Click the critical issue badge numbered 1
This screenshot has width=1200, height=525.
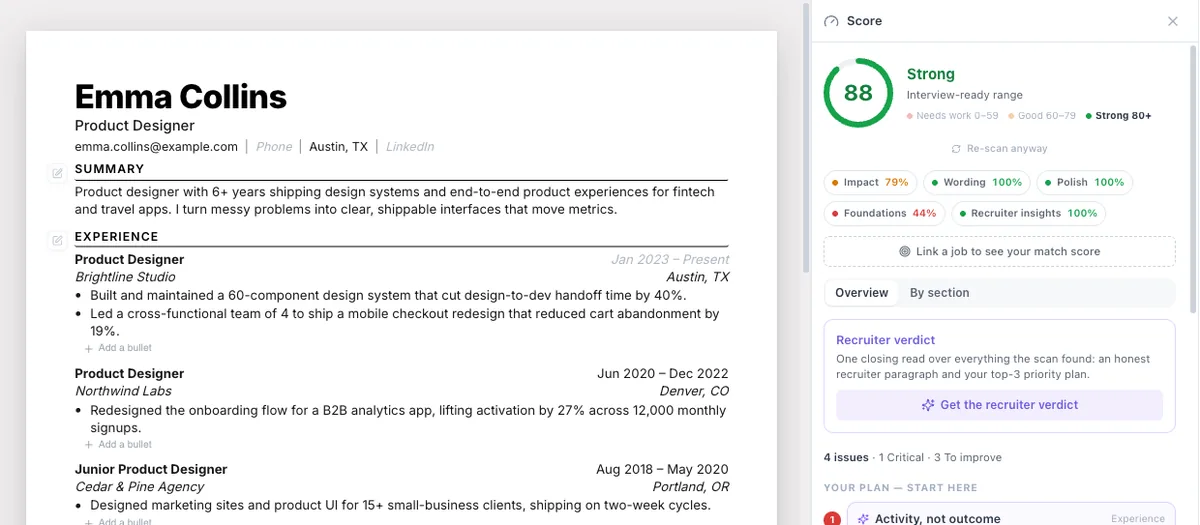click(831, 519)
